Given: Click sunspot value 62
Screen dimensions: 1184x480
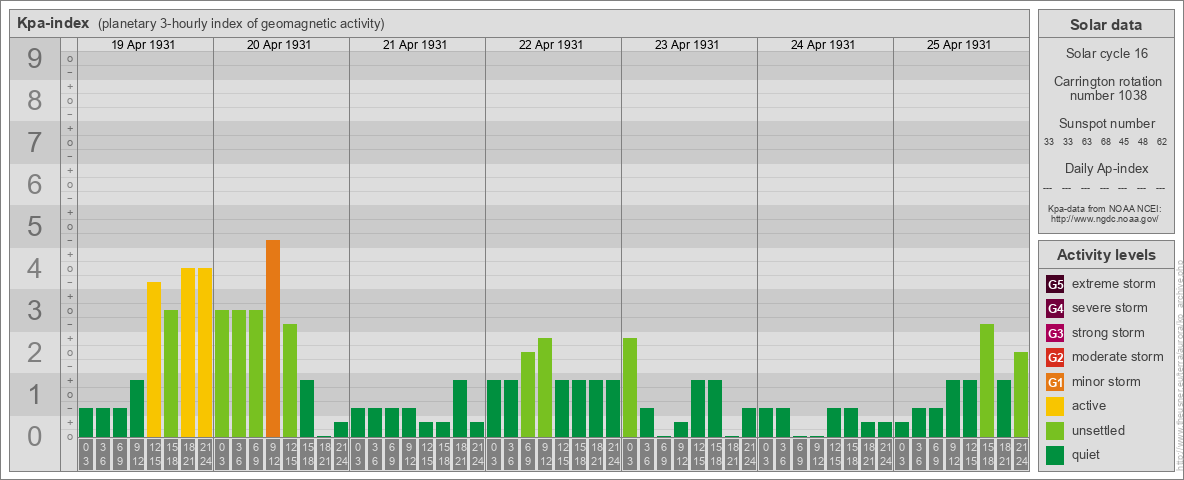Looking at the screenshot, I should point(1161,142).
